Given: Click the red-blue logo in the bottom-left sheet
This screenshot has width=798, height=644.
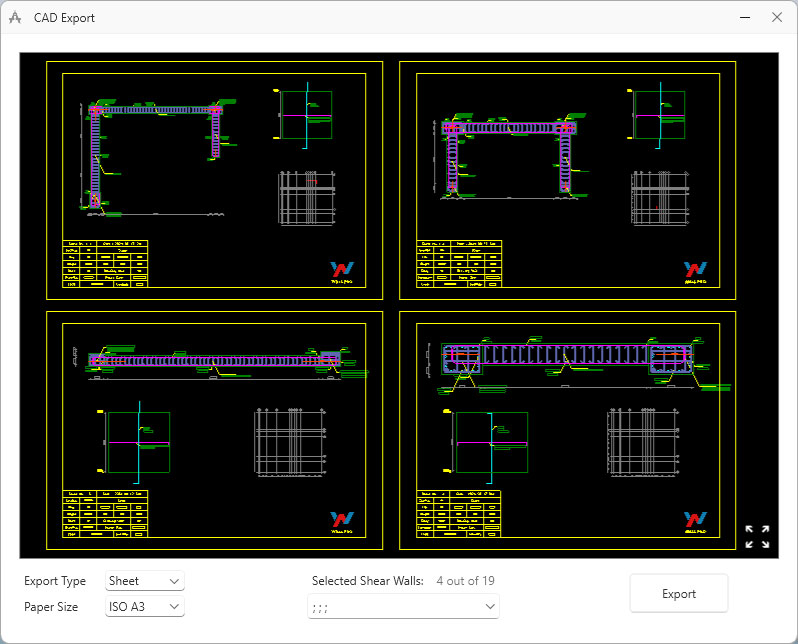Looking at the screenshot, I should click(342, 521).
